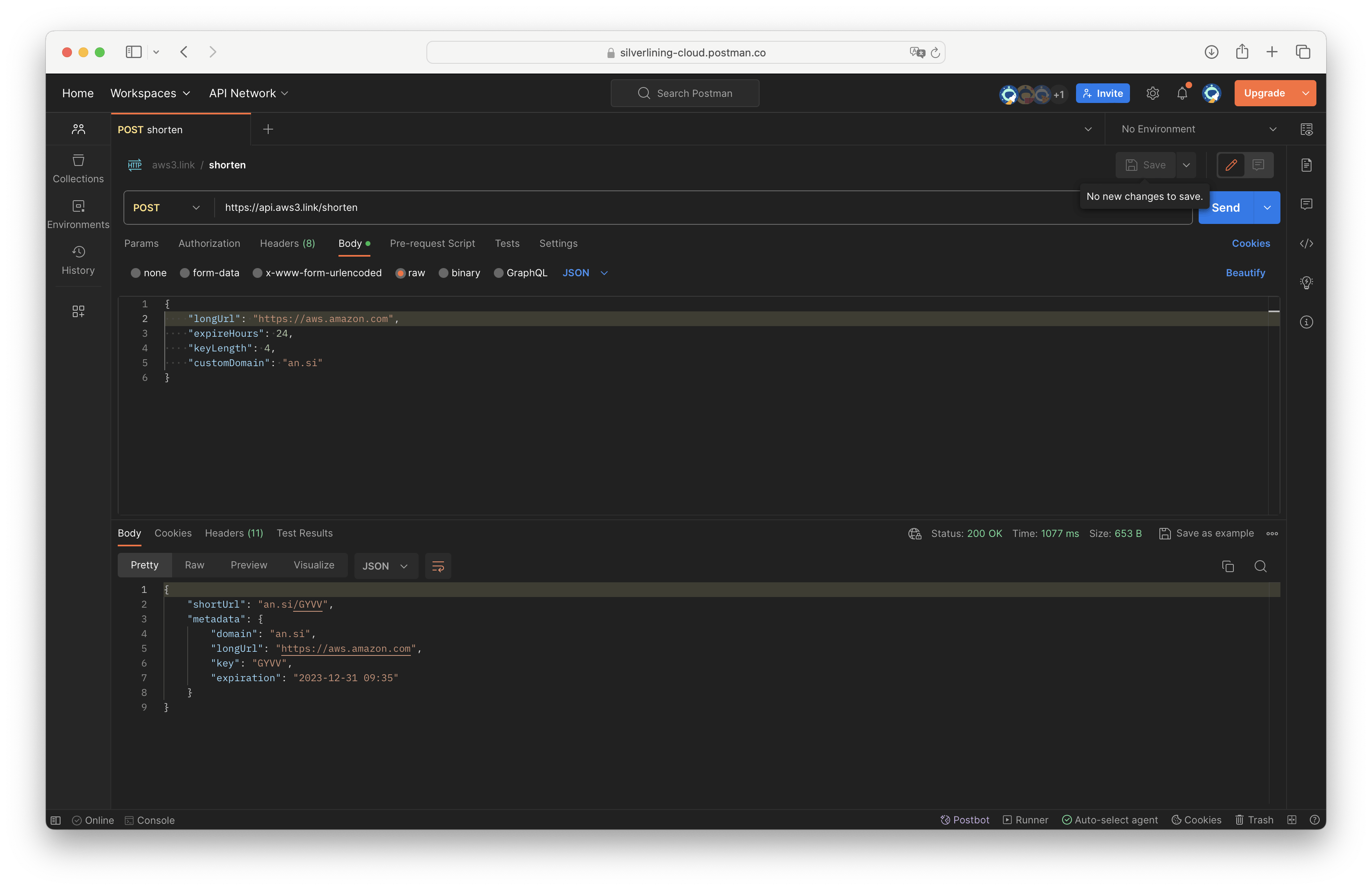Toggle line wrap icon in response toolbar
The width and height of the screenshot is (1372, 890).
tap(437, 566)
